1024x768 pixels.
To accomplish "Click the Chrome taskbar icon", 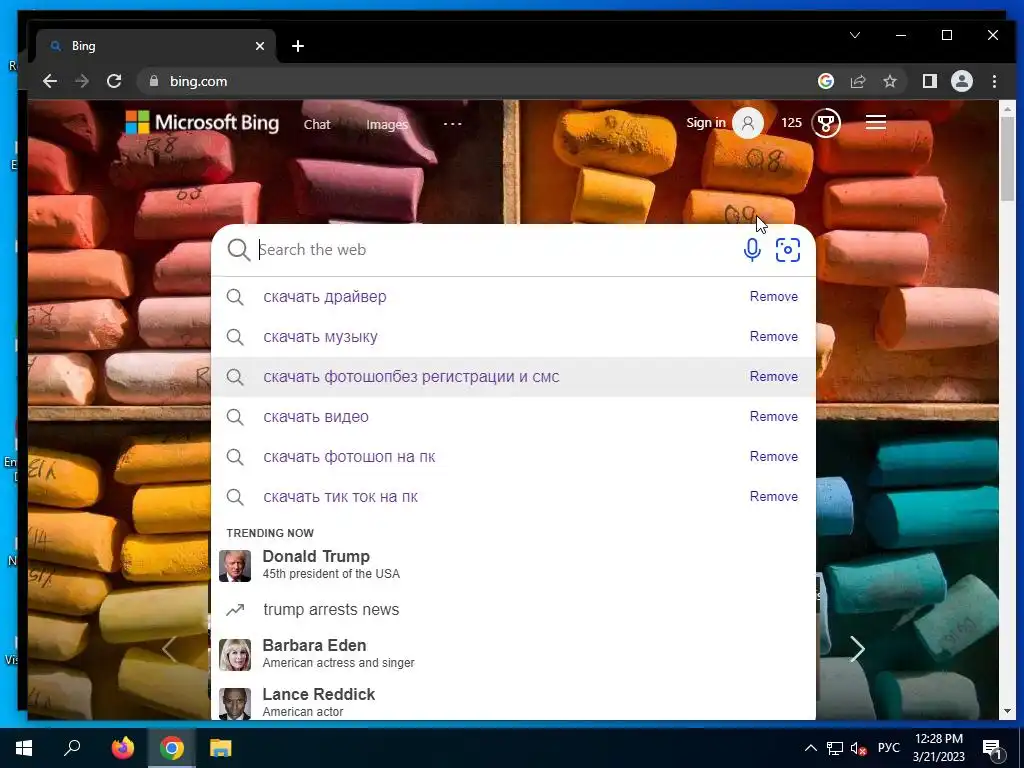I will pos(172,748).
